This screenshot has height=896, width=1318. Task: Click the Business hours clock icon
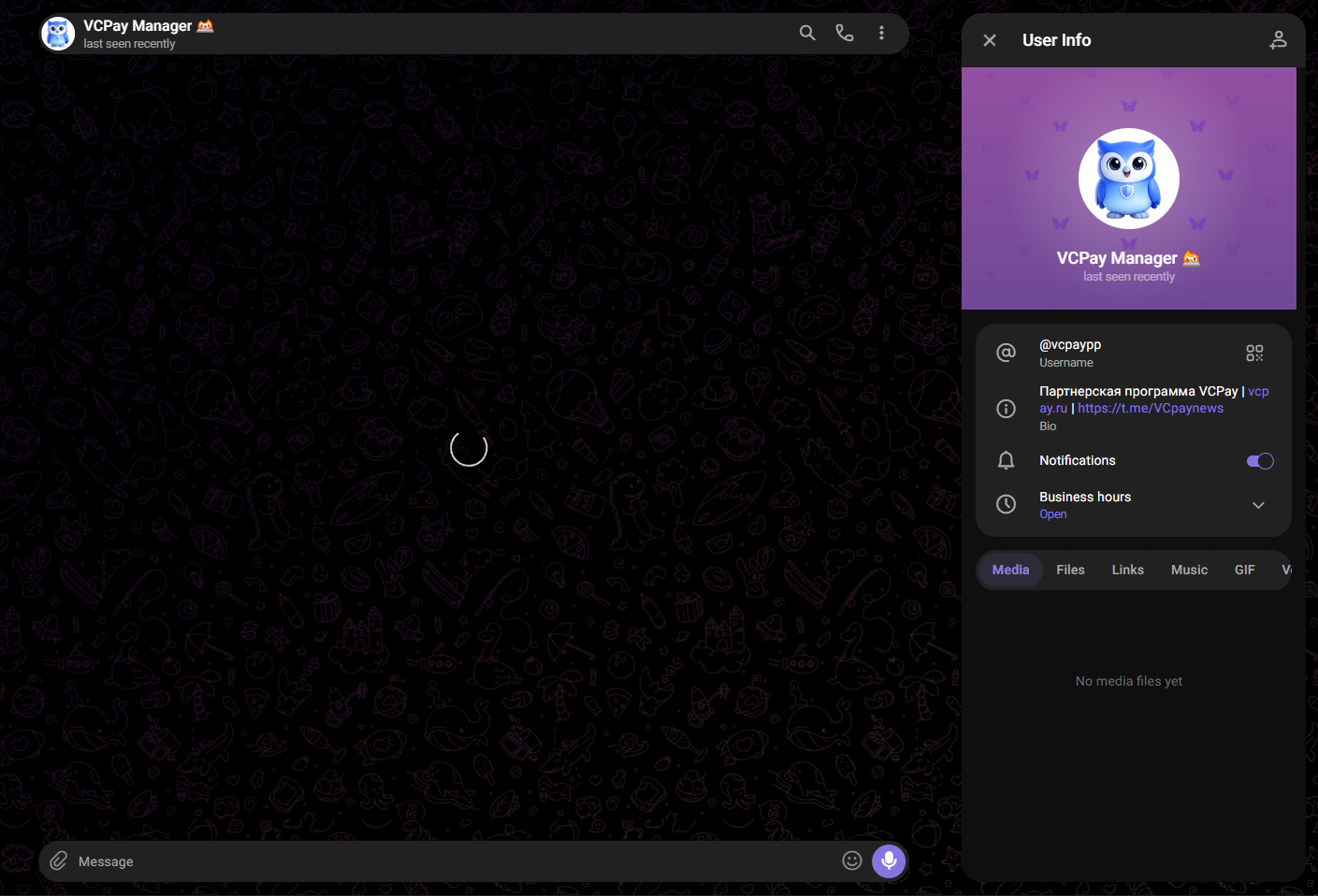pos(1006,504)
